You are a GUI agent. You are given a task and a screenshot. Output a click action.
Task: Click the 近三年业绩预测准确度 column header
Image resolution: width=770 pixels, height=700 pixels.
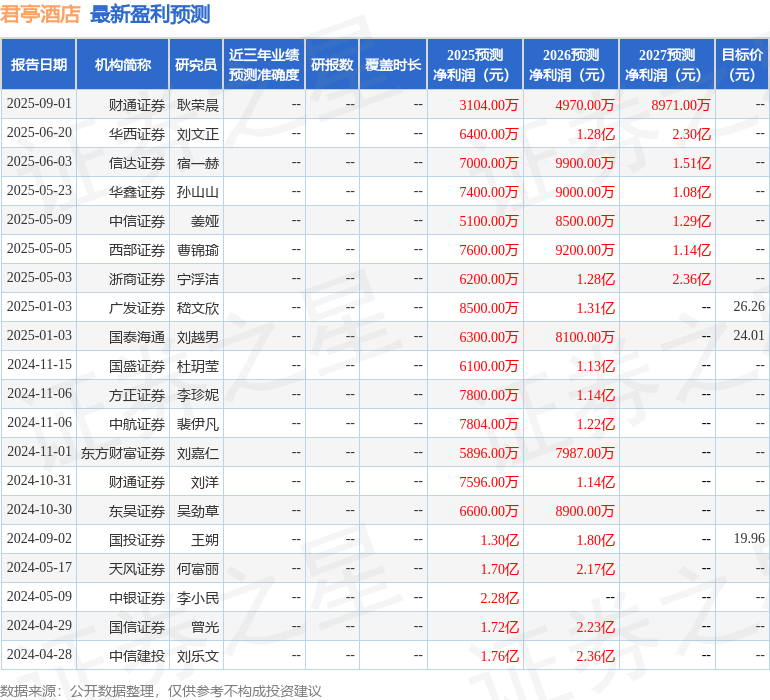point(263,65)
